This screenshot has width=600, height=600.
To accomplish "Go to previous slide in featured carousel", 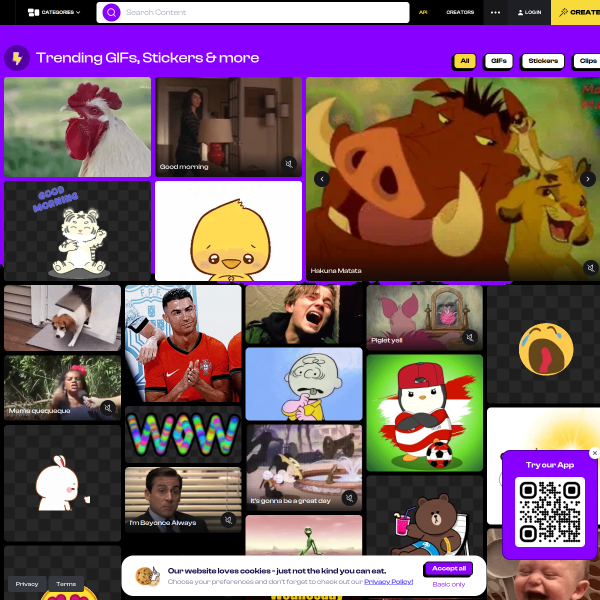I will click(322, 179).
